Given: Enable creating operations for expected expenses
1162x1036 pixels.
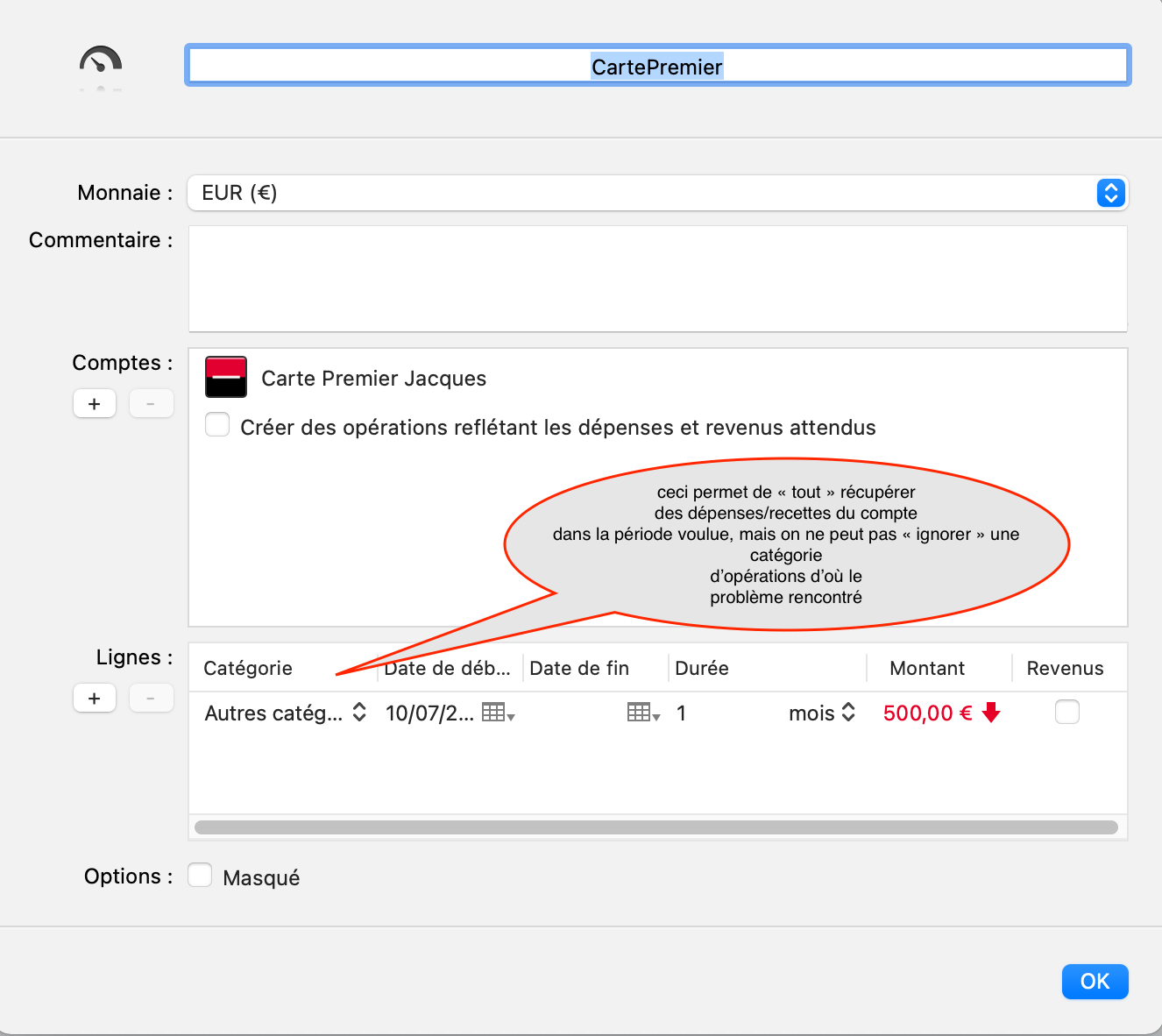Looking at the screenshot, I should point(217,425).
